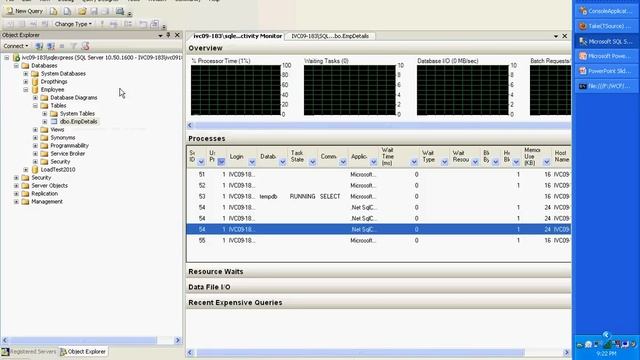Screen dimensions: 640x360
Task: Collapse the Processes section header
Action: 379,139
